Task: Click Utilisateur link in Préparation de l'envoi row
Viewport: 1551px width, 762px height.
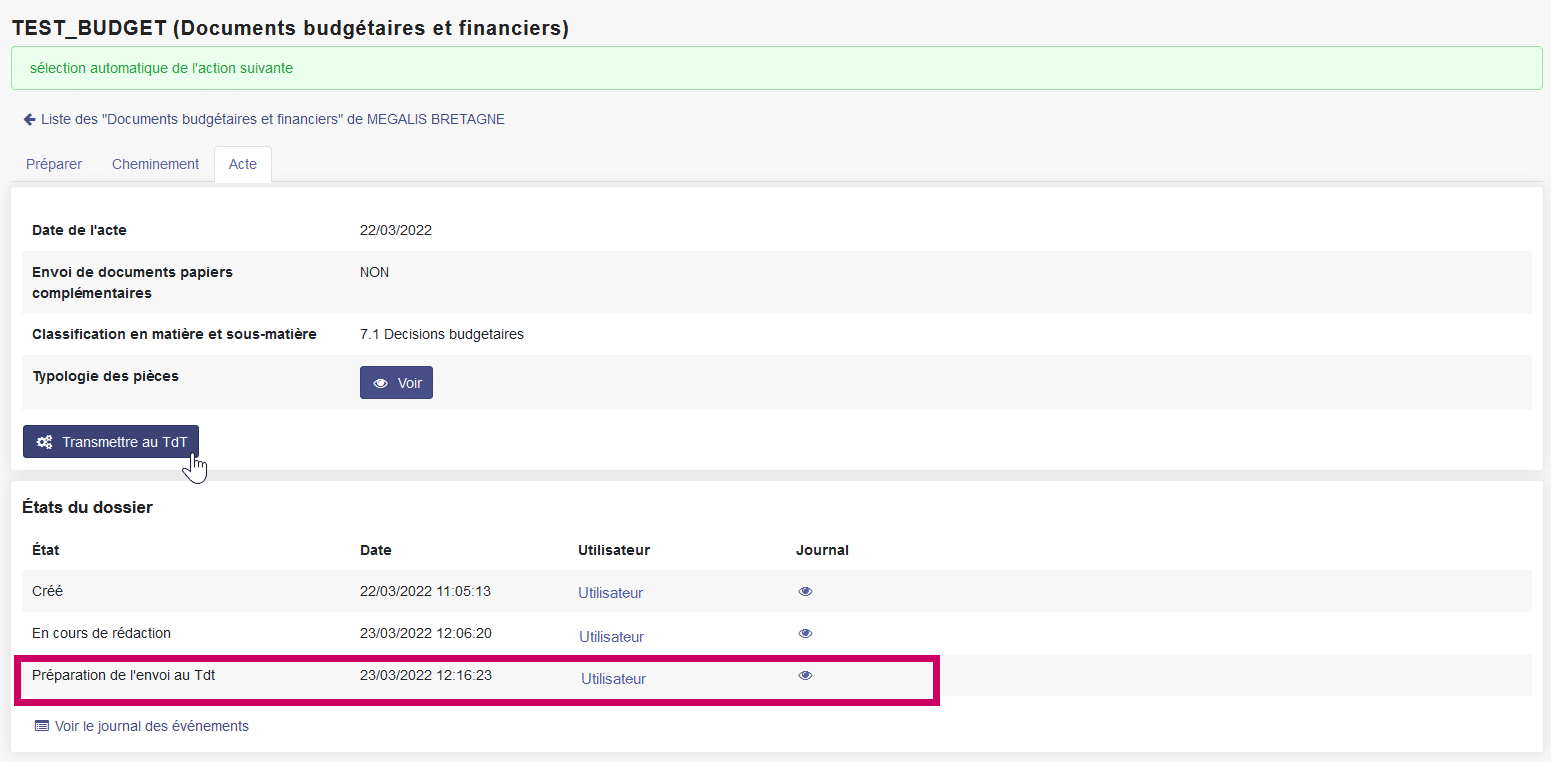Action: (613, 679)
